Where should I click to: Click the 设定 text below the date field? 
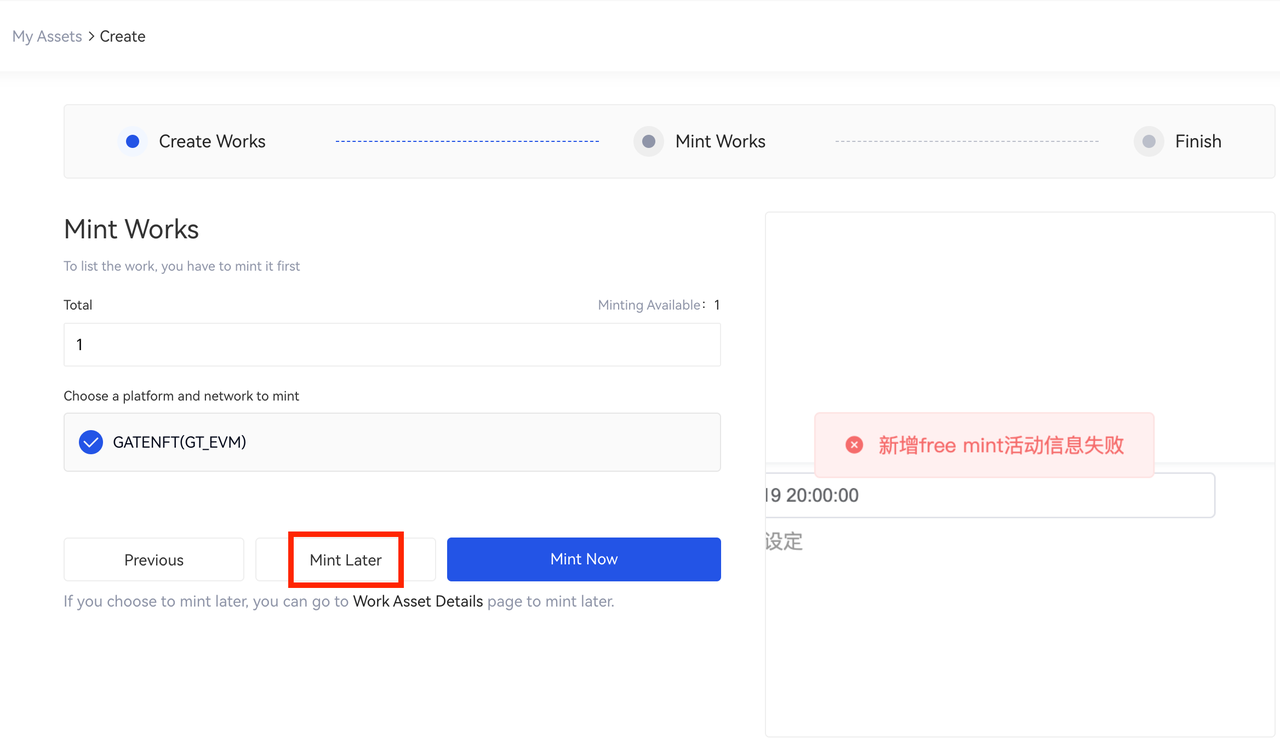click(784, 542)
